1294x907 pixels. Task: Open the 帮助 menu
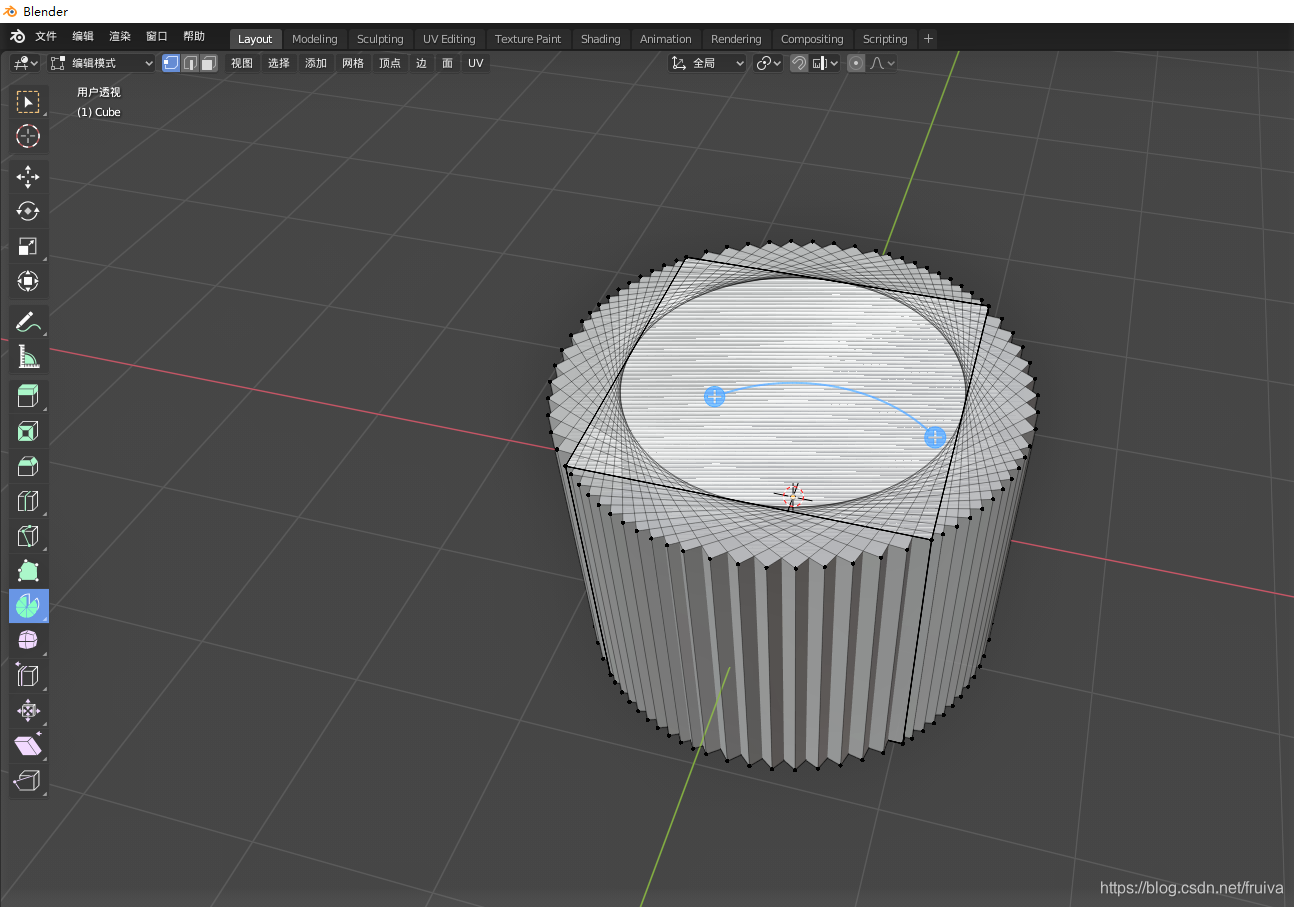[x=194, y=36]
